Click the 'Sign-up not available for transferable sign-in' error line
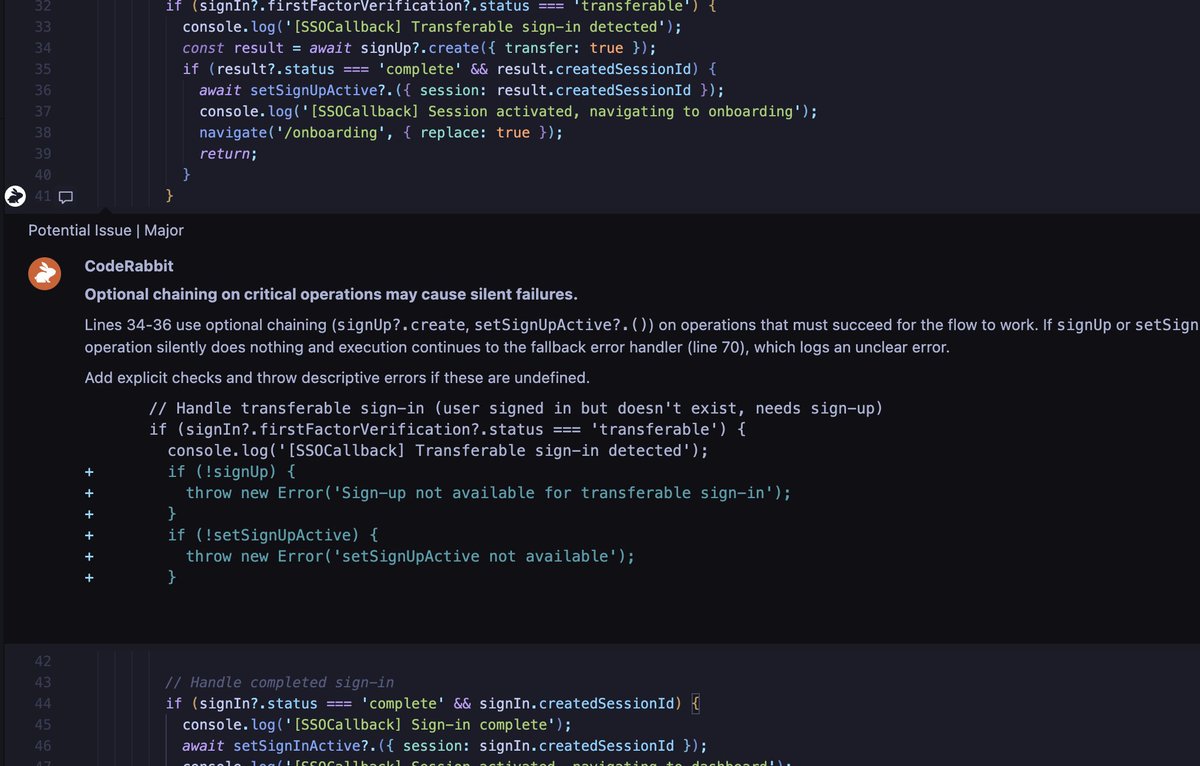1200x766 pixels. coord(489,492)
